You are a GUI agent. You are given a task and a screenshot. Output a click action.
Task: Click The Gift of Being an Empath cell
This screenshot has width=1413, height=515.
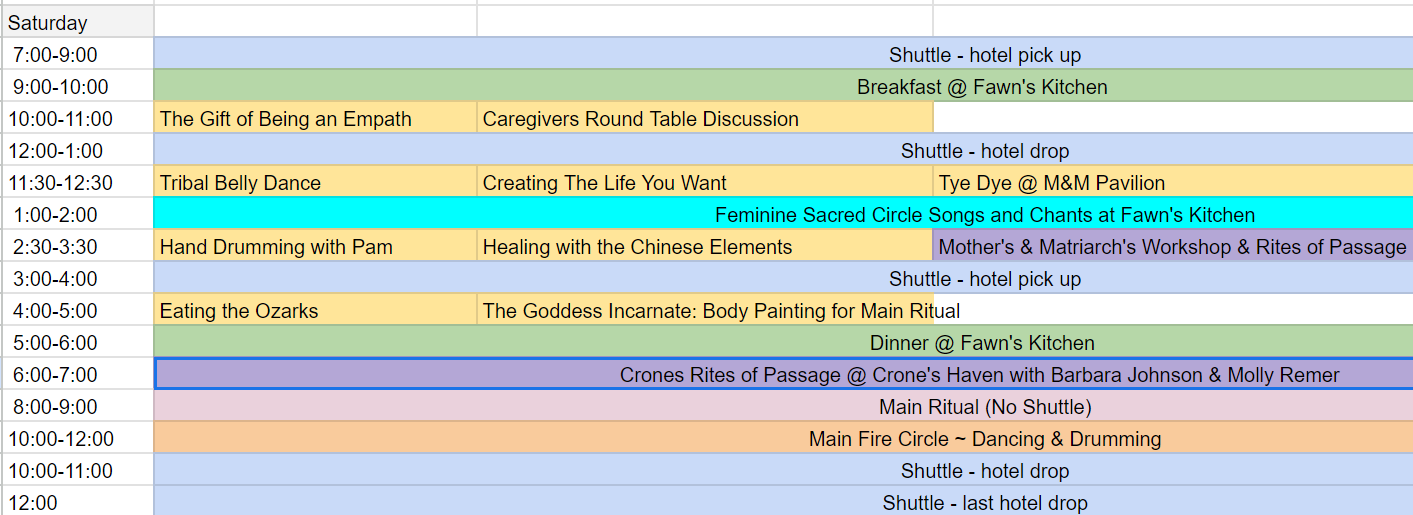pos(315,118)
